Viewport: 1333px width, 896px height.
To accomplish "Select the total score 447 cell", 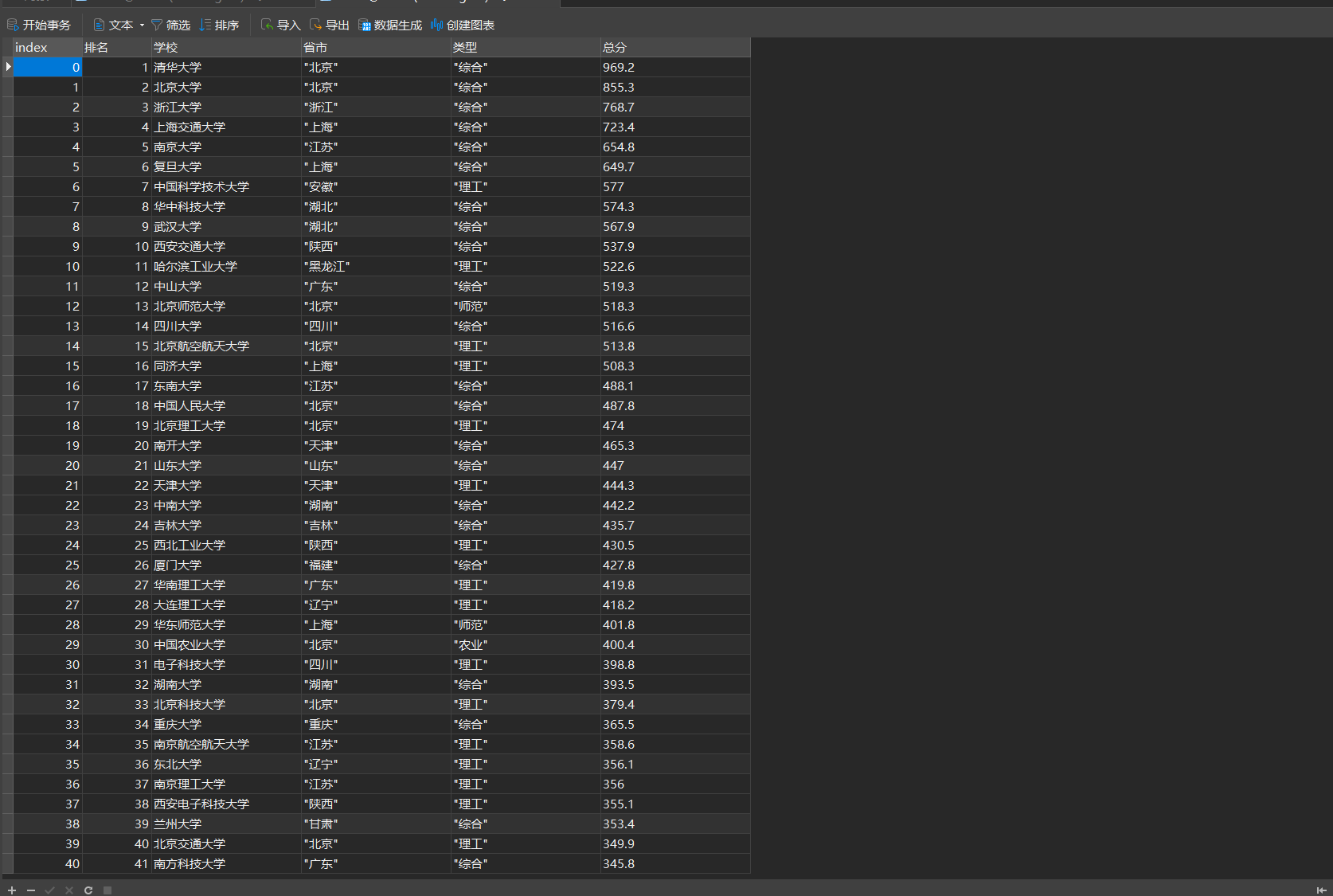I will pos(675,465).
